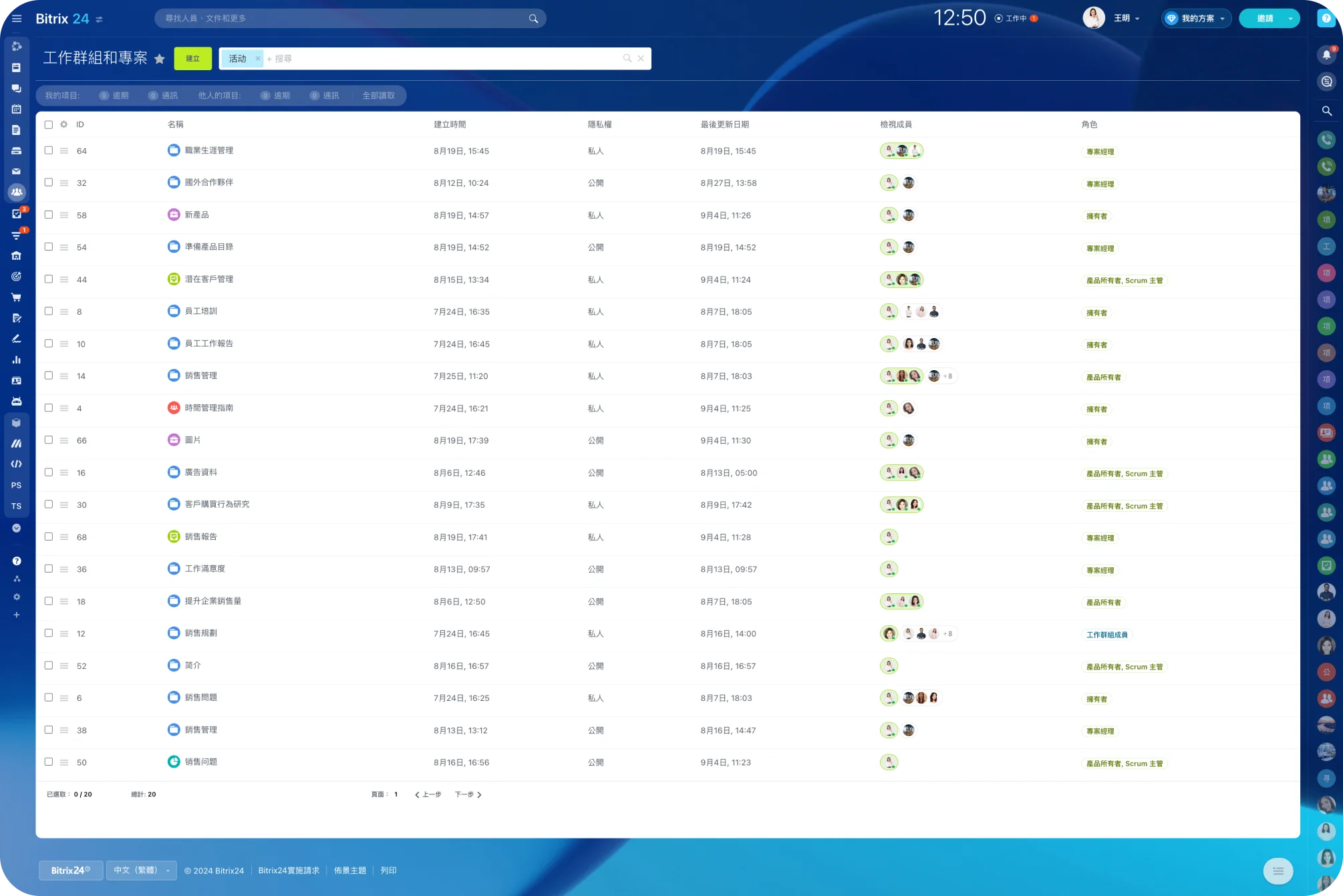
Task: Click 全部讀取 to mark all read
Action: point(379,96)
